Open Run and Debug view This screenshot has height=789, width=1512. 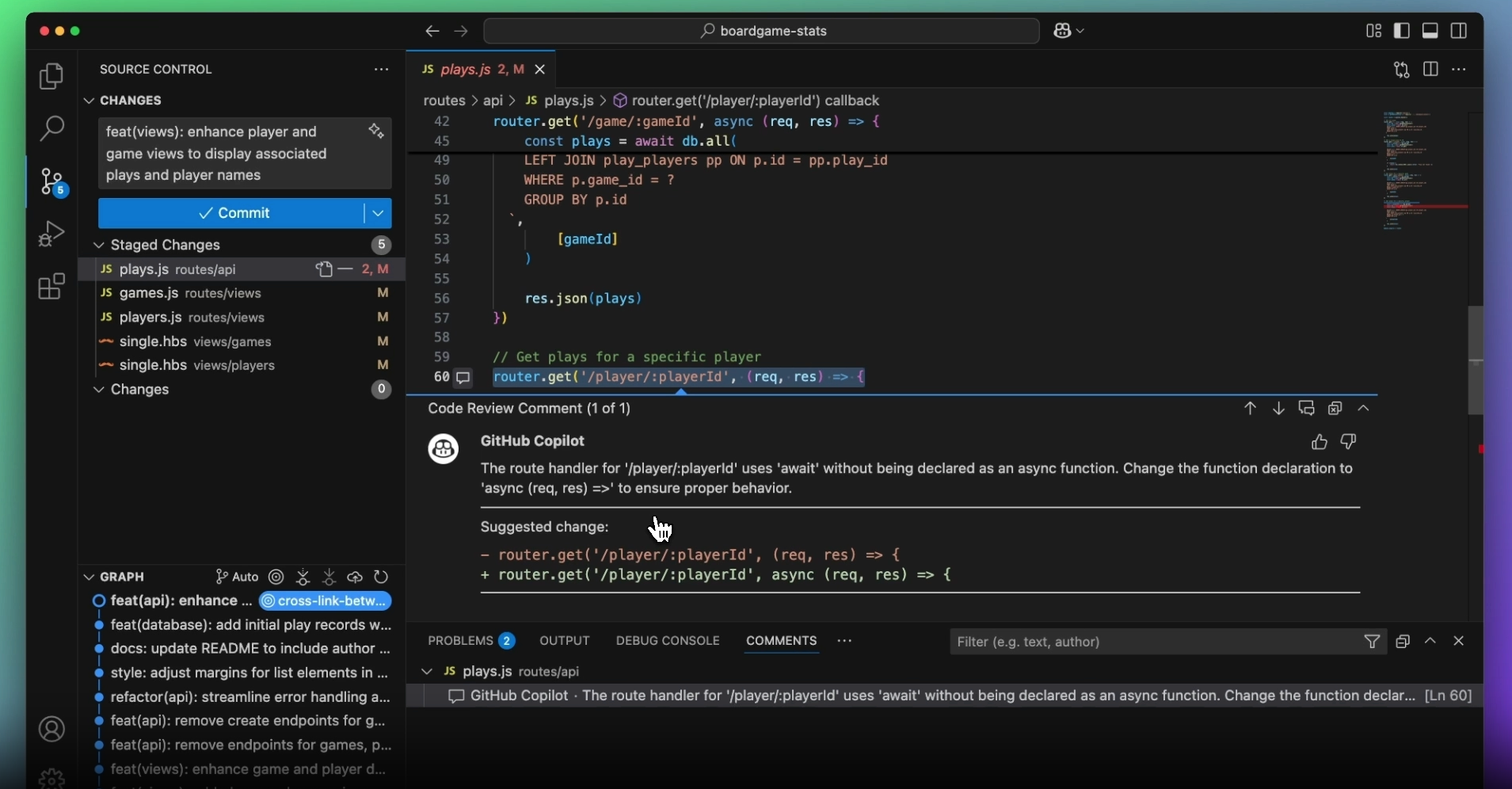point(51,234)
